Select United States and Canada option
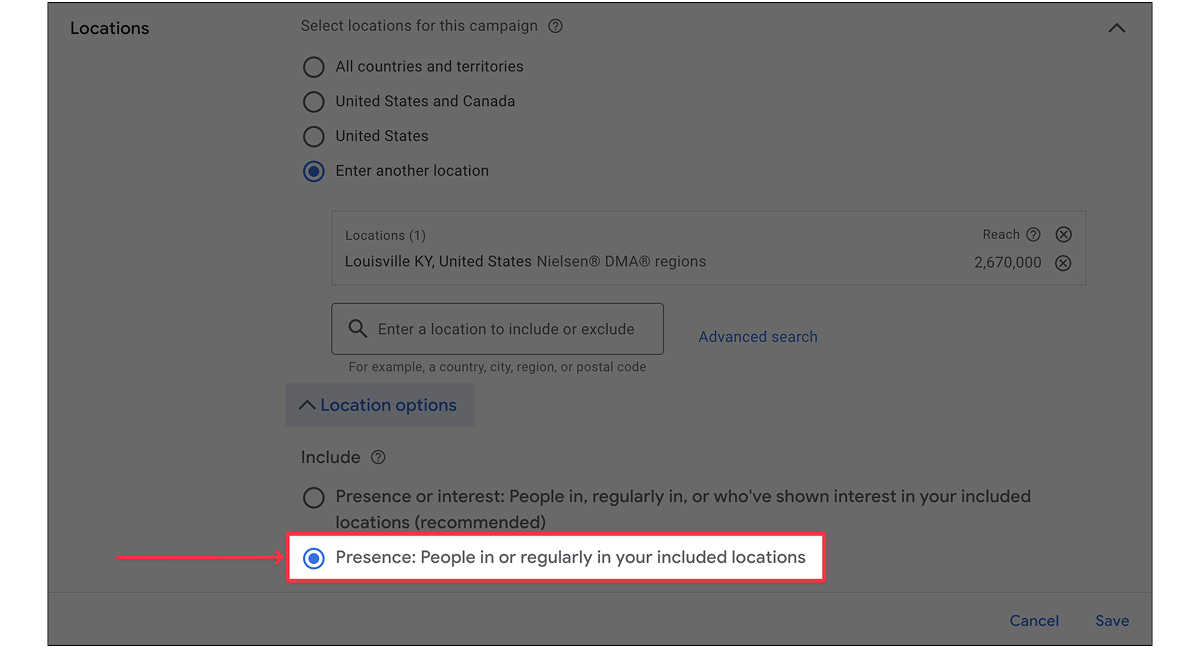1200x648 pixels. pos(314,102)
